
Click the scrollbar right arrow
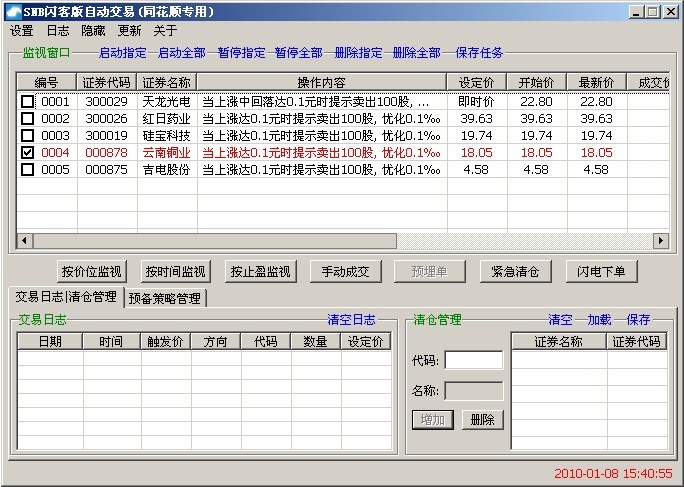pos(661,240)
